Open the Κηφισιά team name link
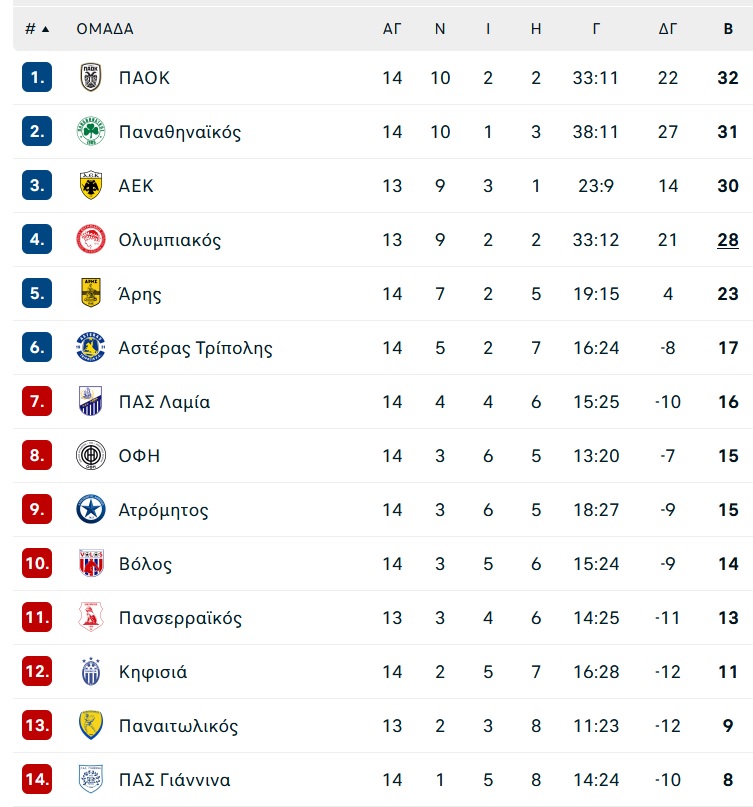Viewport: 753px width, 807px height. tap(153, 672)
